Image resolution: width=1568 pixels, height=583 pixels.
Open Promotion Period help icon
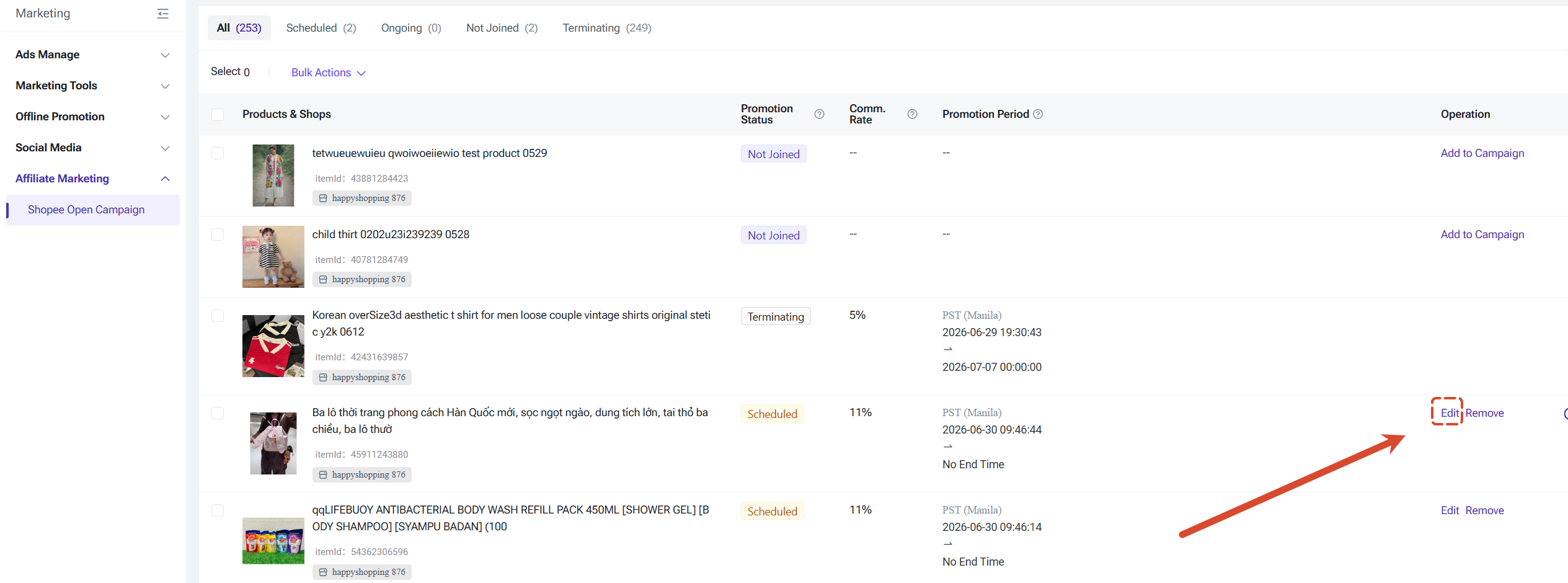click(1038, 114)
